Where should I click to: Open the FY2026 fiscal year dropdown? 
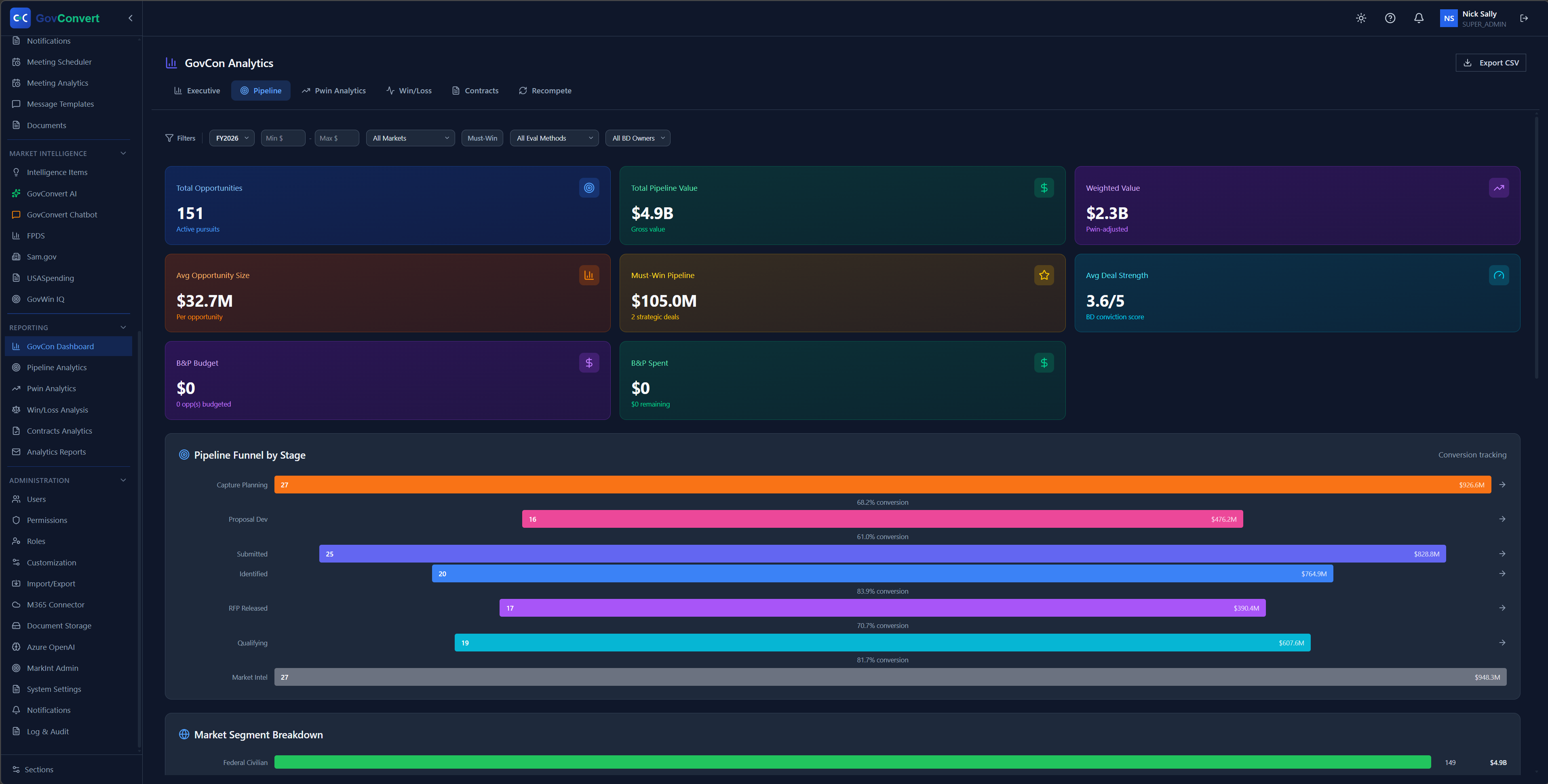231,138
